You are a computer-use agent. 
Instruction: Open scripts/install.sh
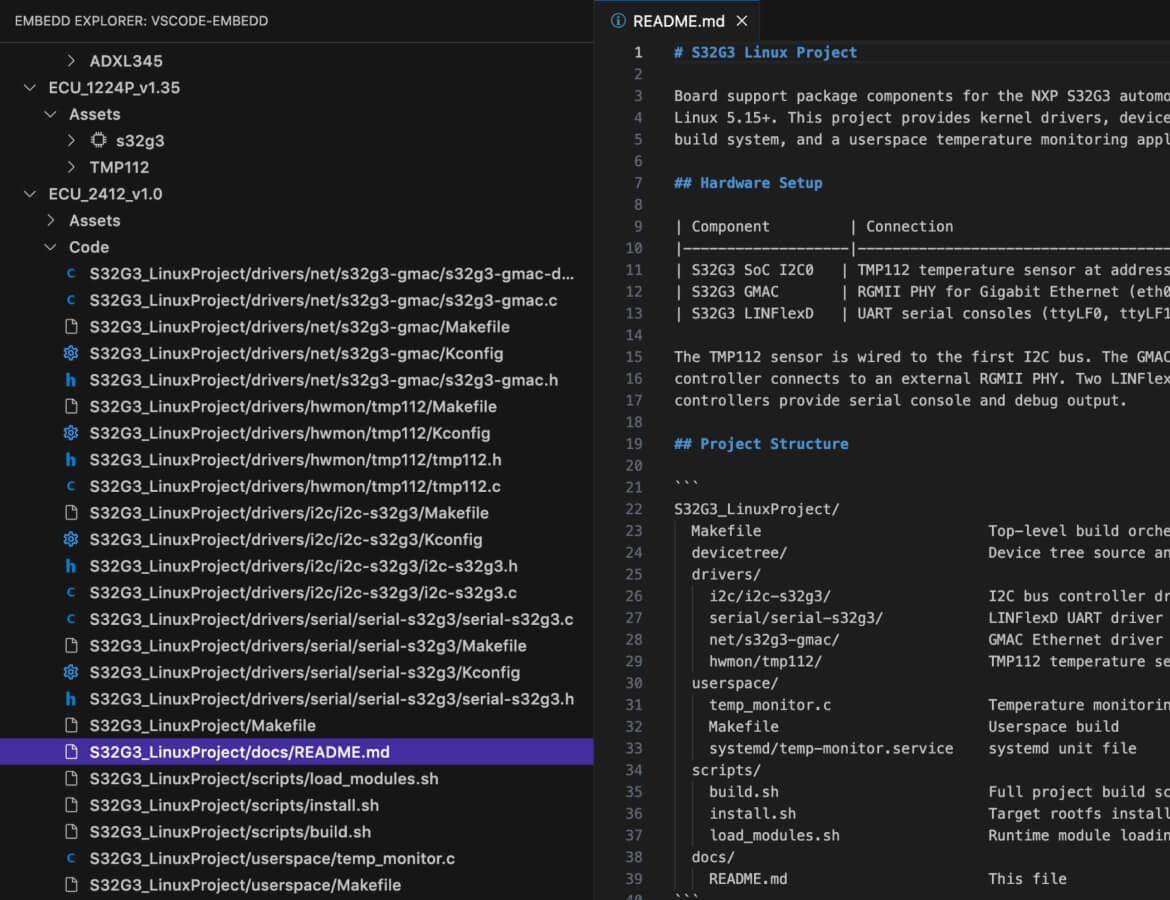click(x=234, y=805)
